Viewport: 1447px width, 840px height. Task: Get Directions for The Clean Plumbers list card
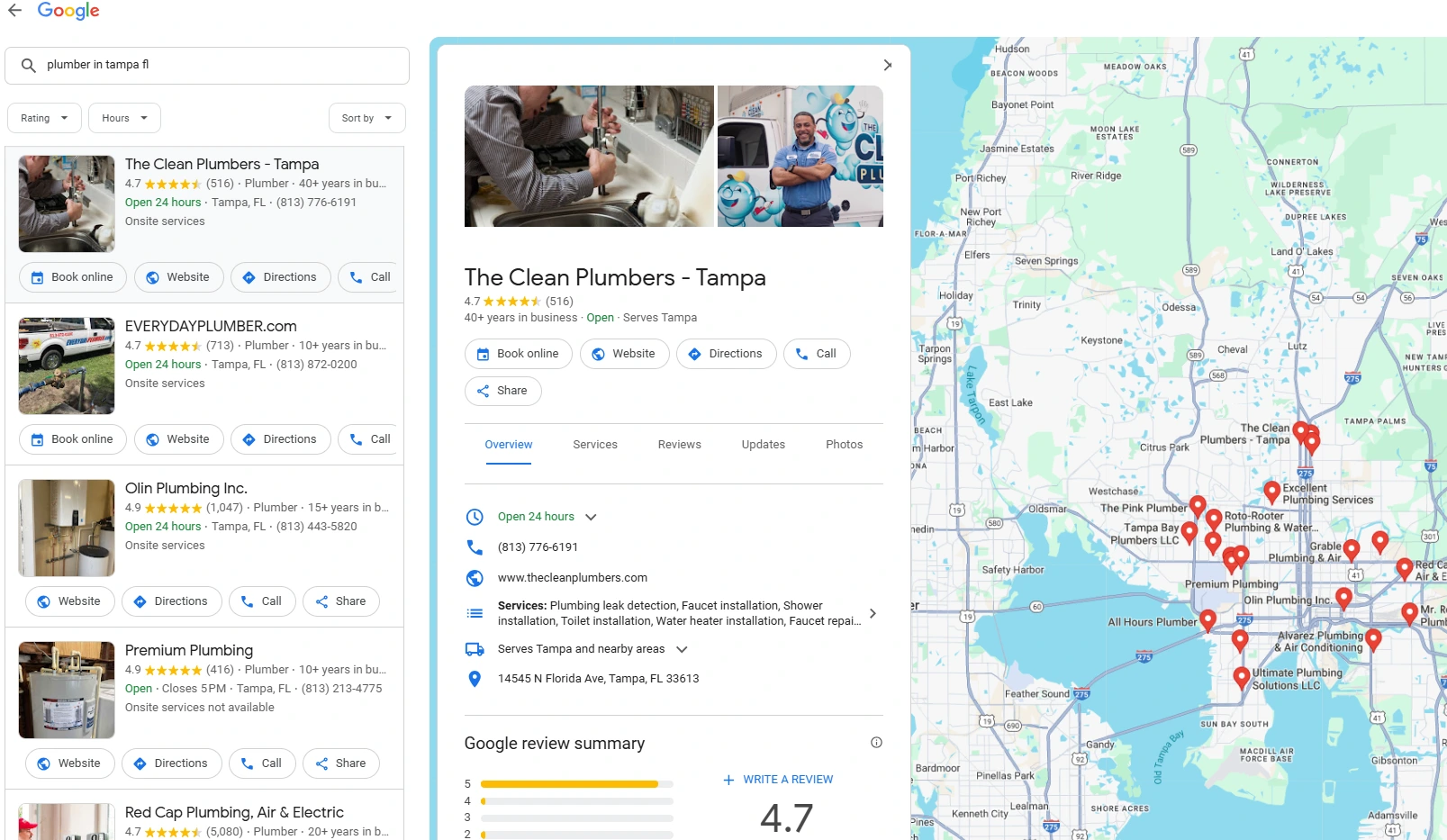(280, 277)
